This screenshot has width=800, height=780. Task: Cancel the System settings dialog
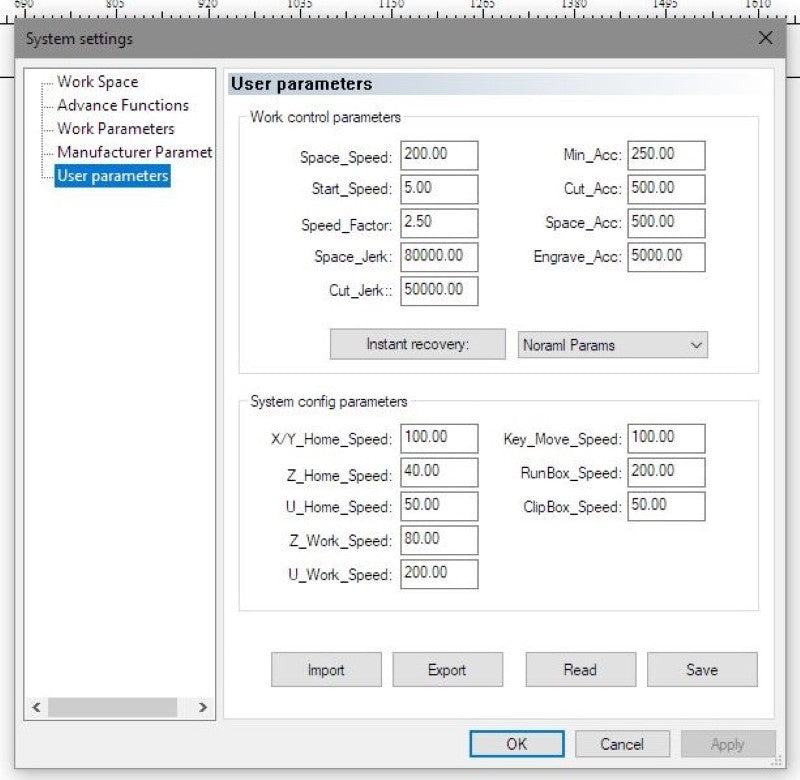pyautogui.click(x=622, y=744)
